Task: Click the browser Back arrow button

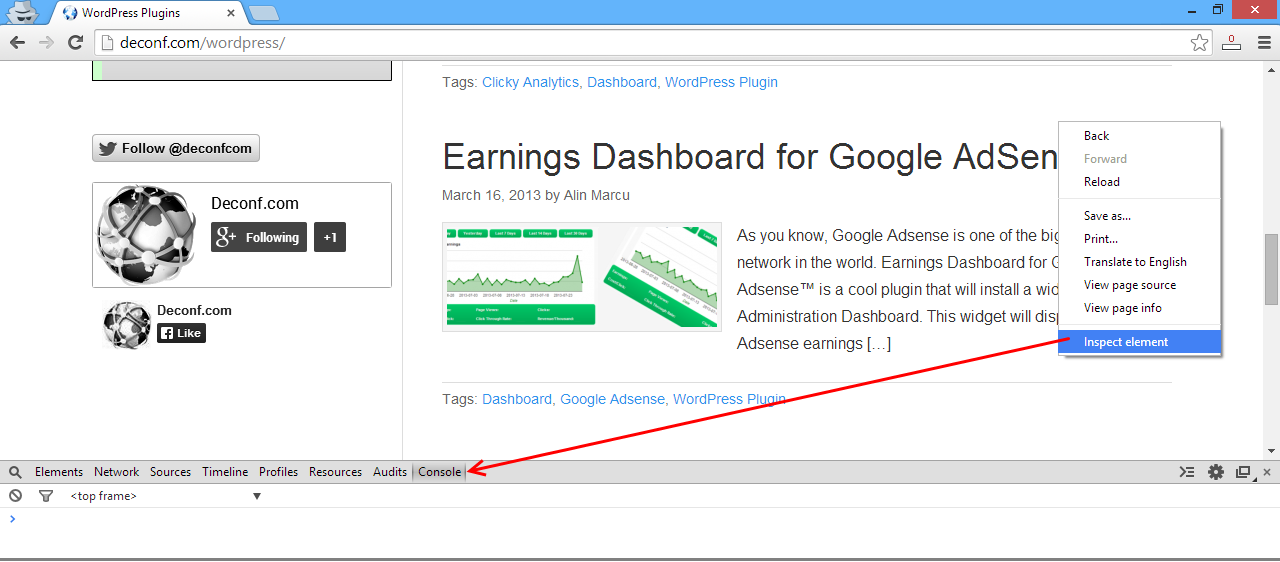Action: 16,42
